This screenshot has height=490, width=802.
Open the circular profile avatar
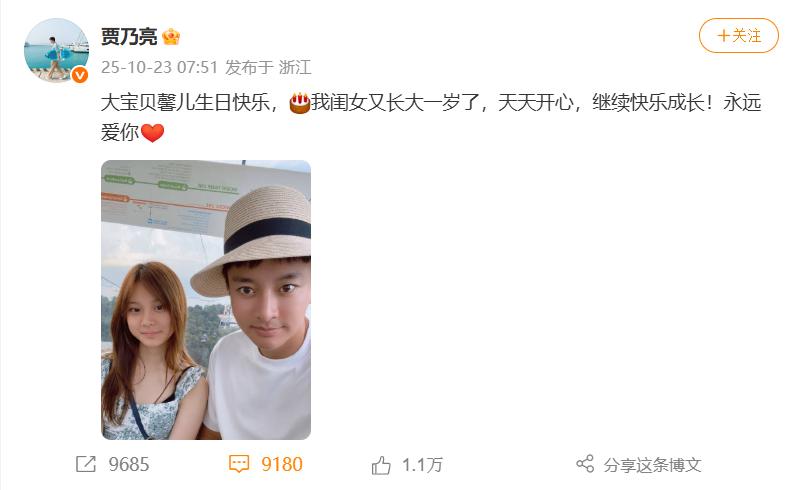coord(56,50)
